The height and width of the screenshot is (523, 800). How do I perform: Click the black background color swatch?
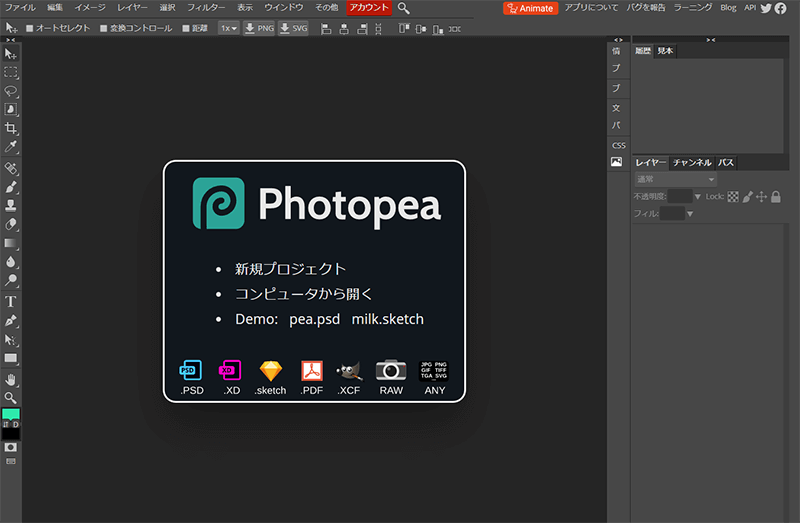11,434
